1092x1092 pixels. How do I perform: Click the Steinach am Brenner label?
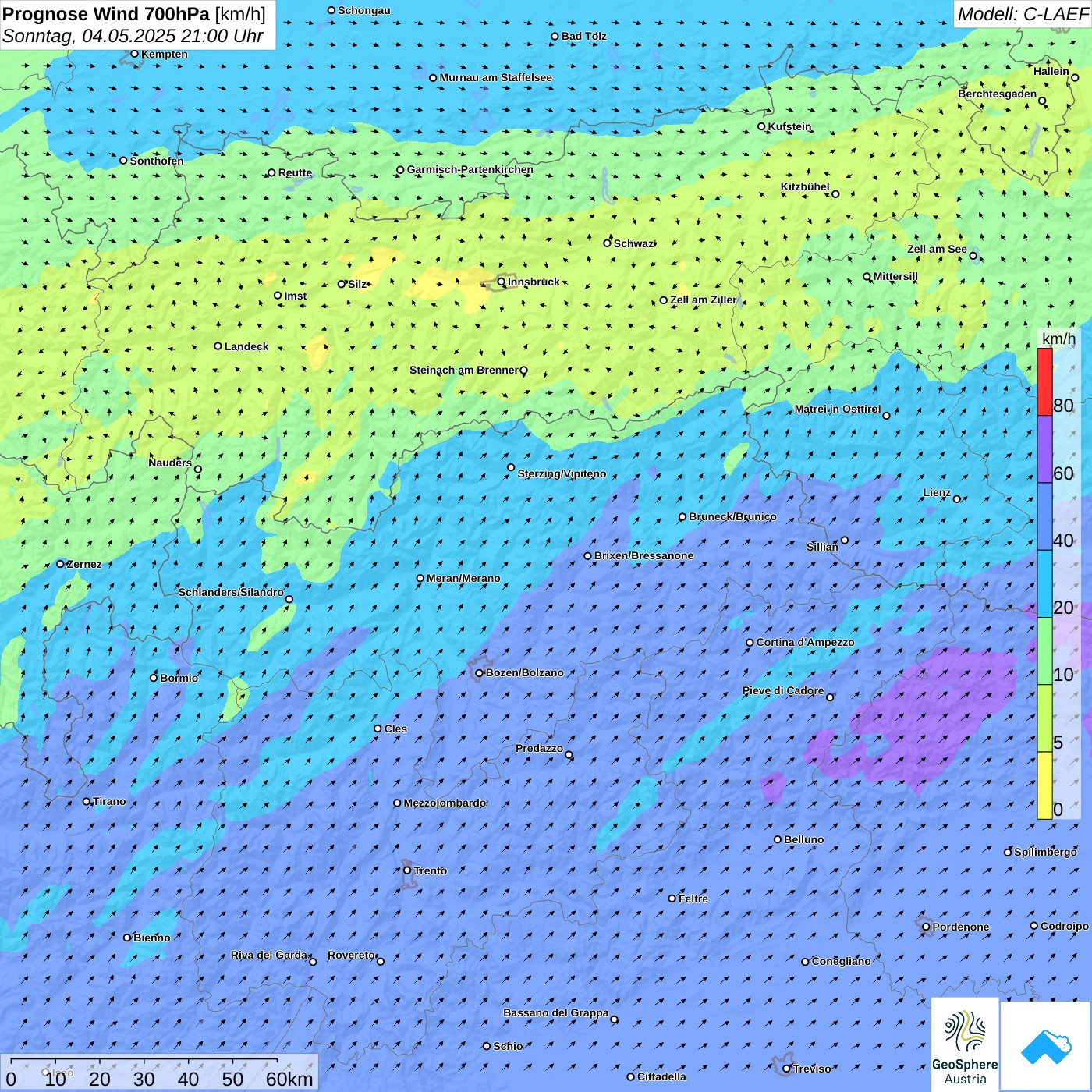tap(463, 370)
